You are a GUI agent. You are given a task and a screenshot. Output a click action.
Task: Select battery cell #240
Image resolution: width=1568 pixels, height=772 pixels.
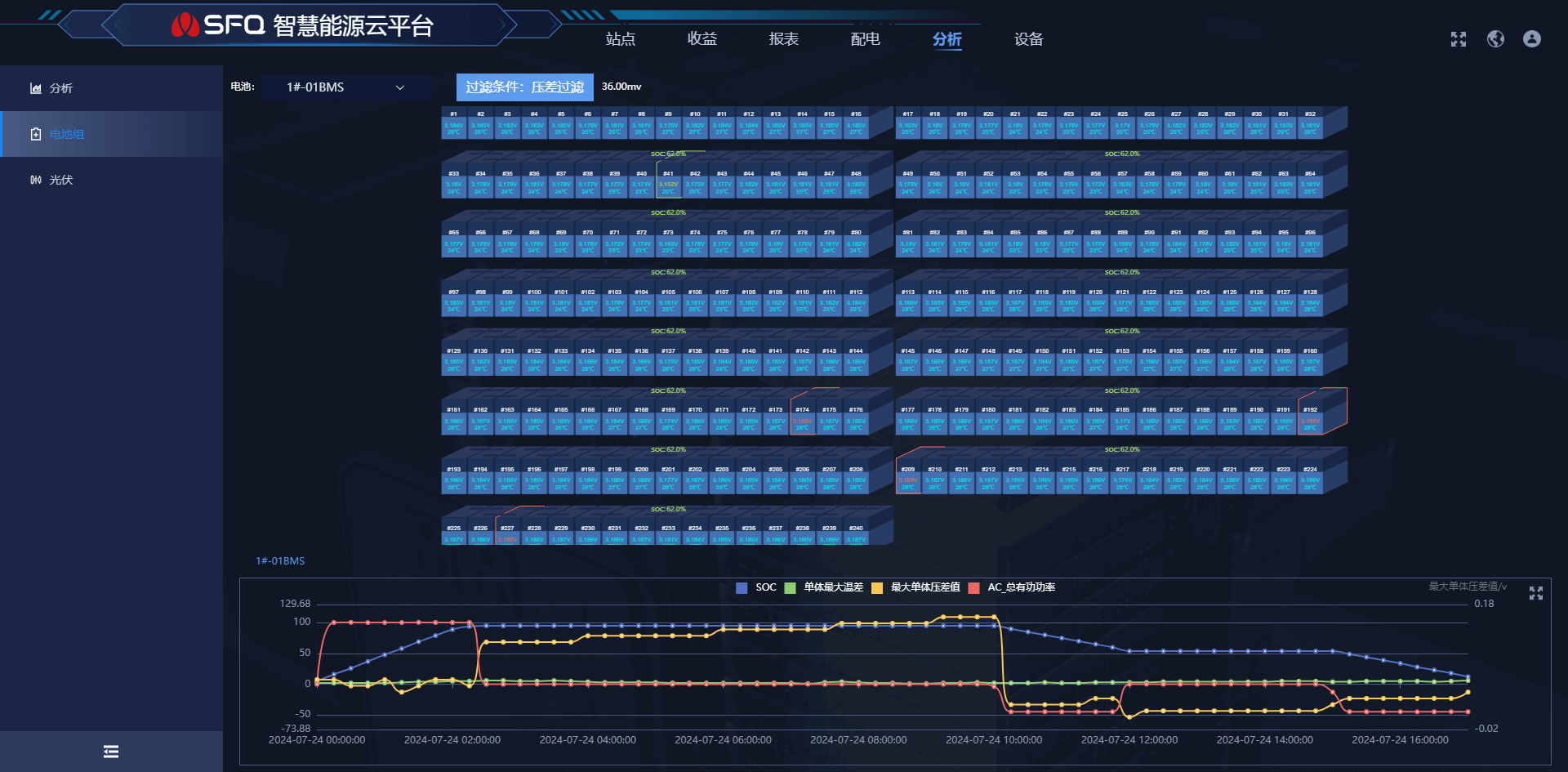click(856, 534)
